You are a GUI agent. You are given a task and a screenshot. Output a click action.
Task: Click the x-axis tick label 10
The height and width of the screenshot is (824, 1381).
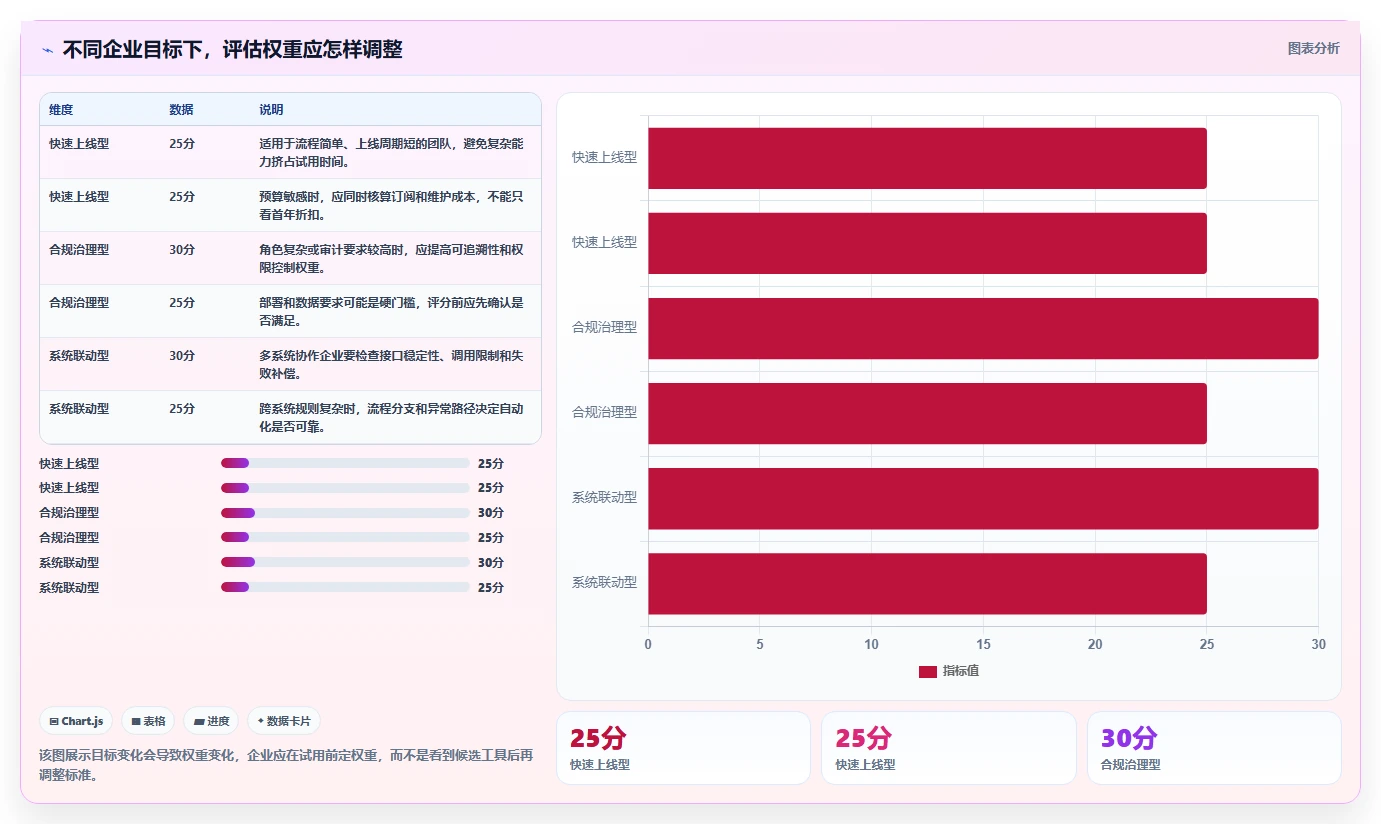click(x=872, y=644)
